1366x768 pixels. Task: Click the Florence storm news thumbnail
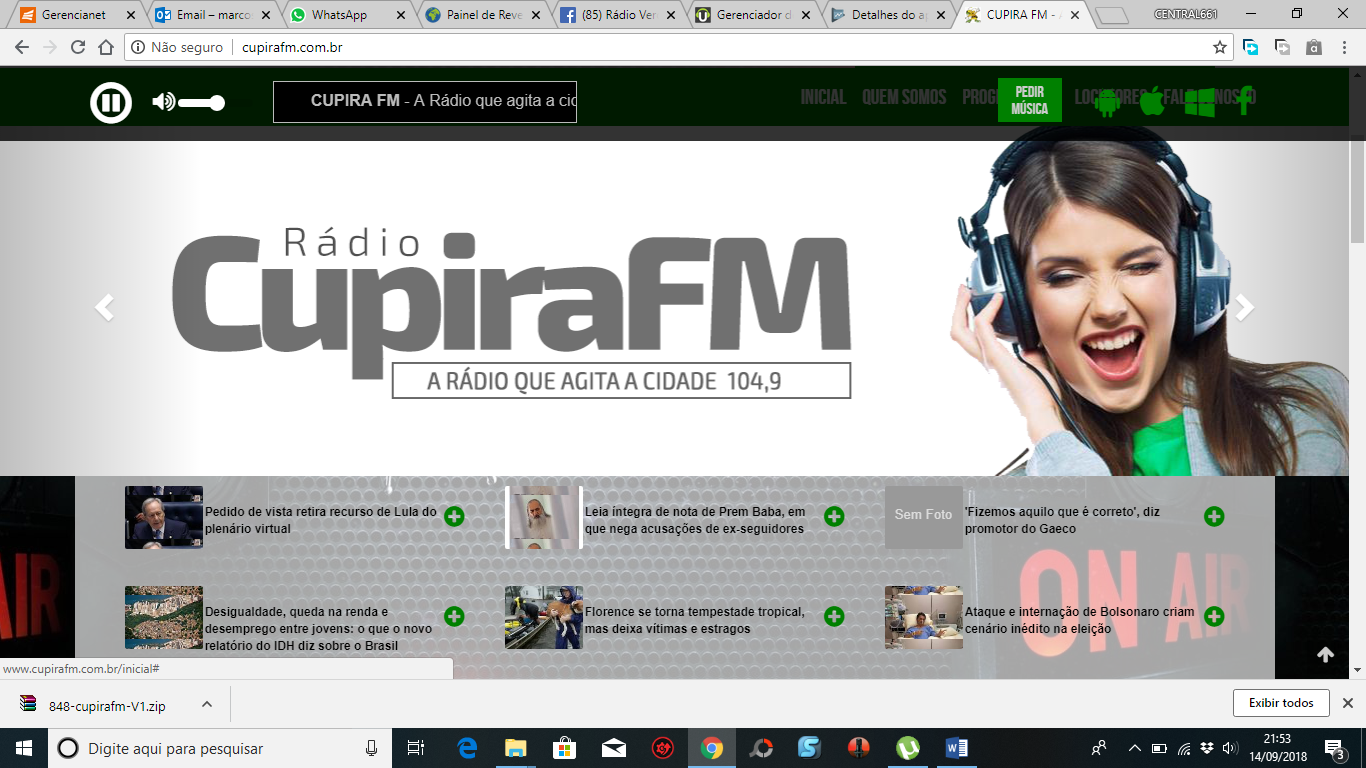click(x=544, y=617)
